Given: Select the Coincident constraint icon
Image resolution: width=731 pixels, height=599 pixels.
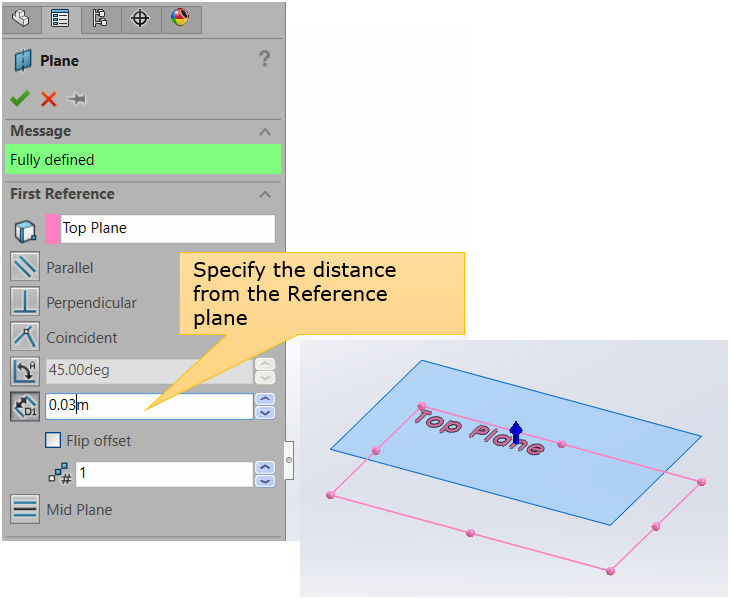Looking at the screenshot, I should pos(25,336).
